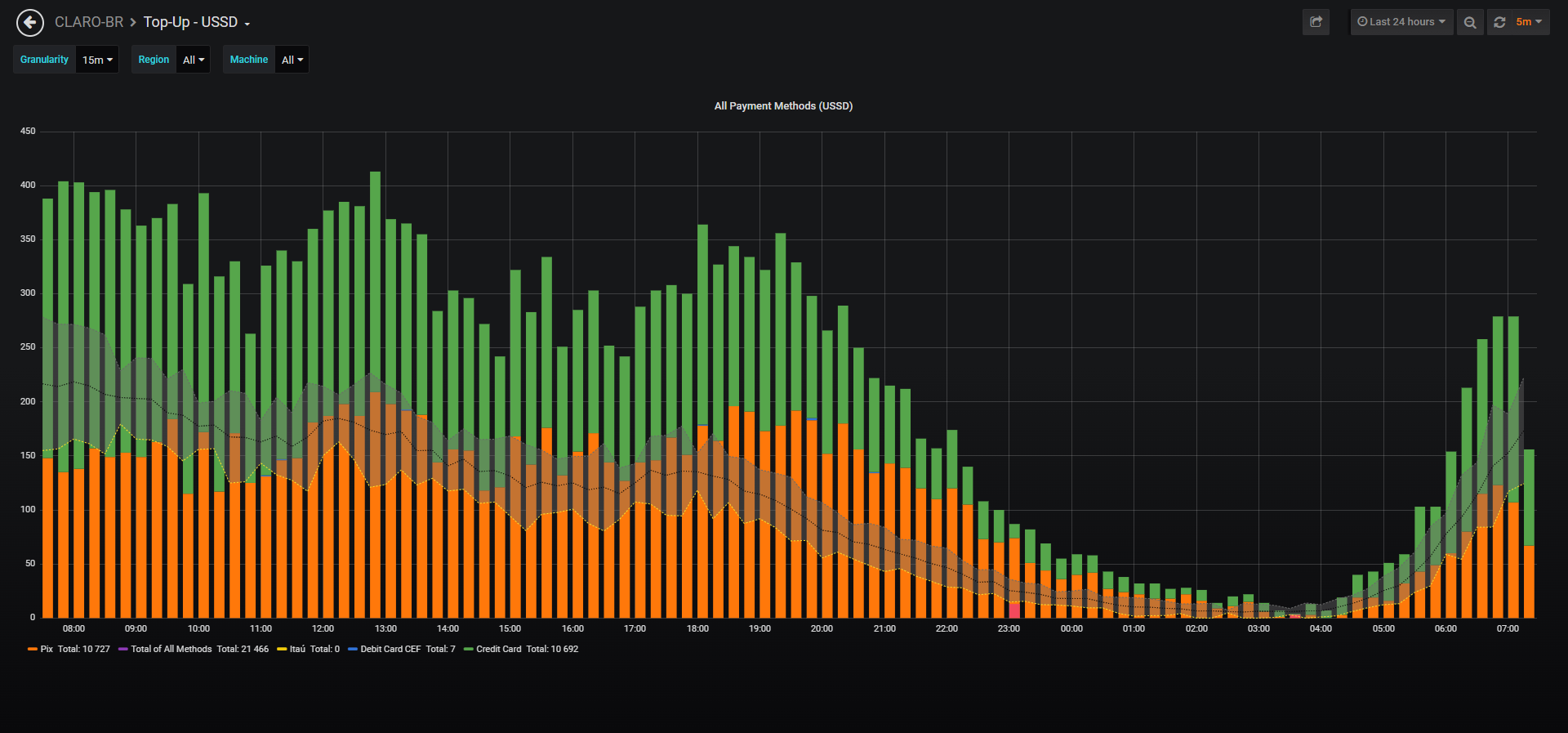Click the 04:00 time axis label
The image size is (1568, 733).
[x=1321, y=628]
